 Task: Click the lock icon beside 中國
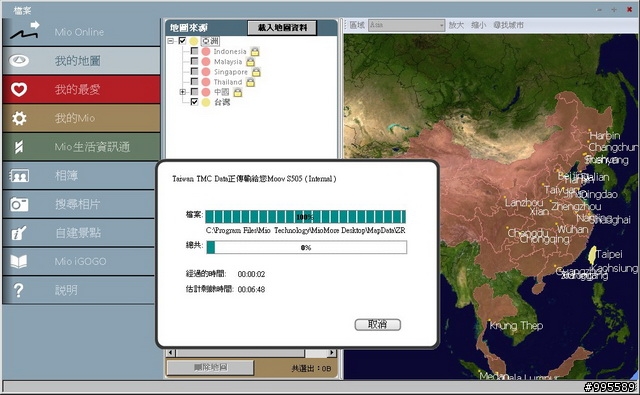point(238,92)
